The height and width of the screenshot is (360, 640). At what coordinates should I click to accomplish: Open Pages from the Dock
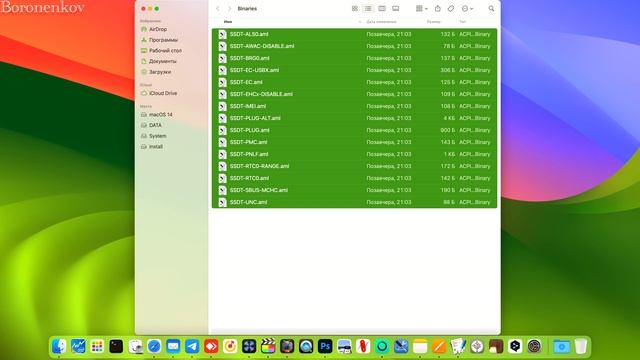[439, 347]
